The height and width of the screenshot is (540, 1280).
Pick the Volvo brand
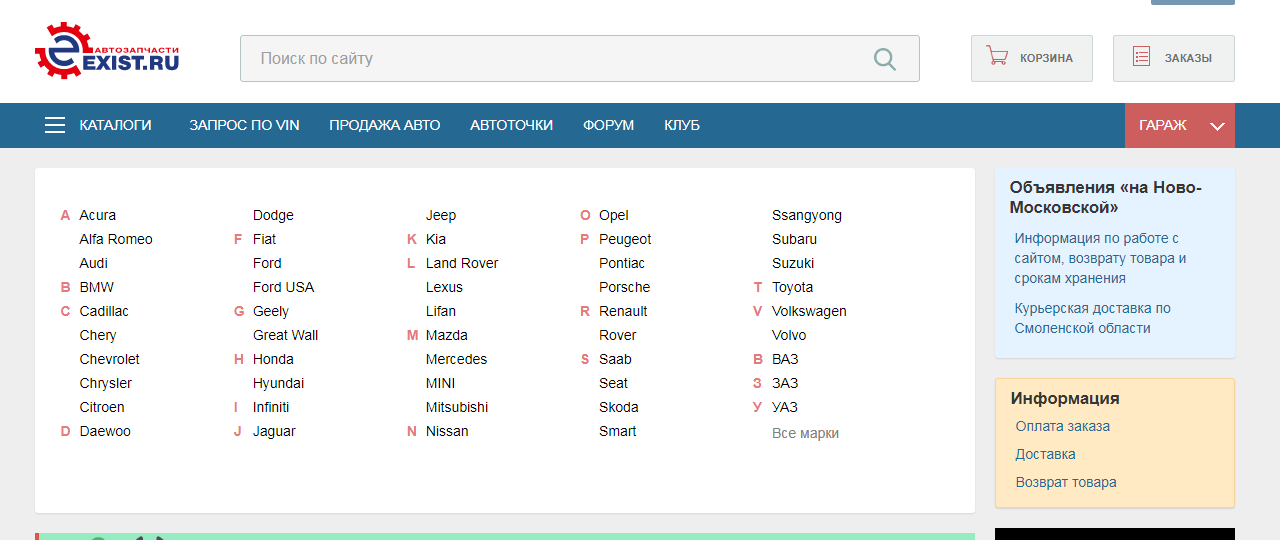(789, 335)
